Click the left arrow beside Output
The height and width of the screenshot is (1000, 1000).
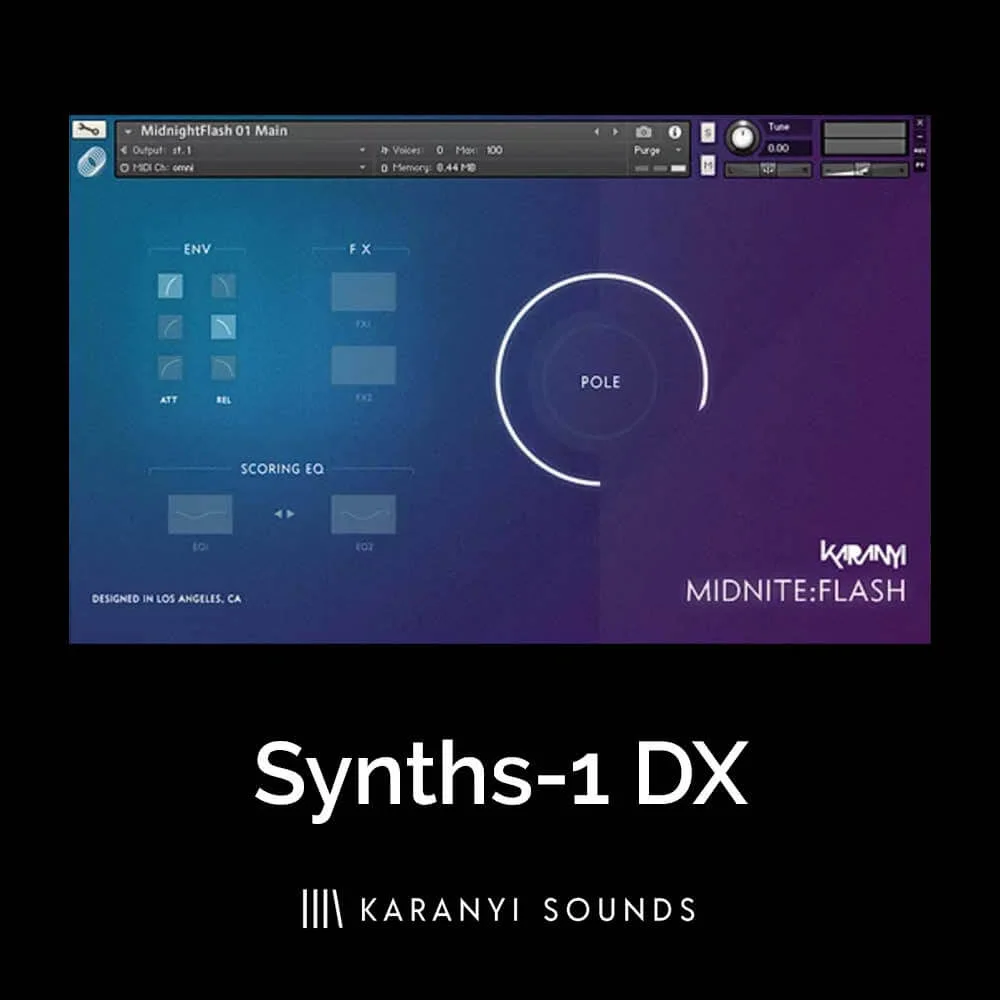pos(124,150)
